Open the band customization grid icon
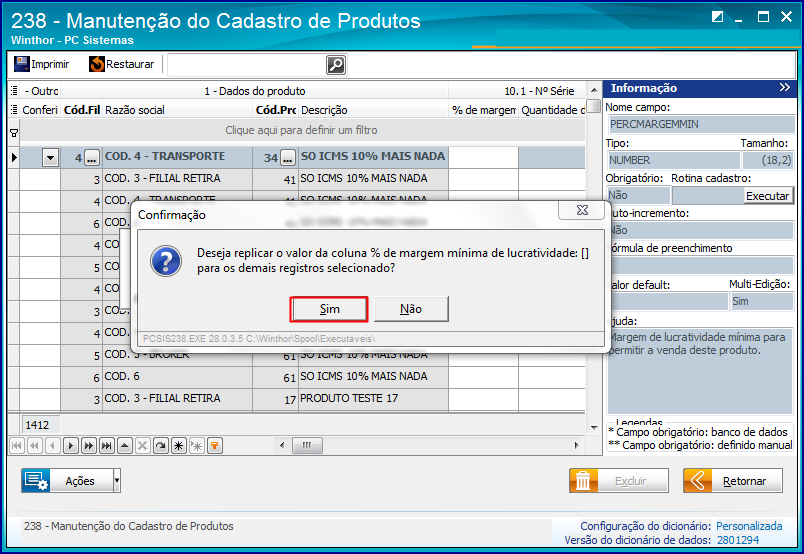Viewport: 804px width, 554px height. point(14,91)
